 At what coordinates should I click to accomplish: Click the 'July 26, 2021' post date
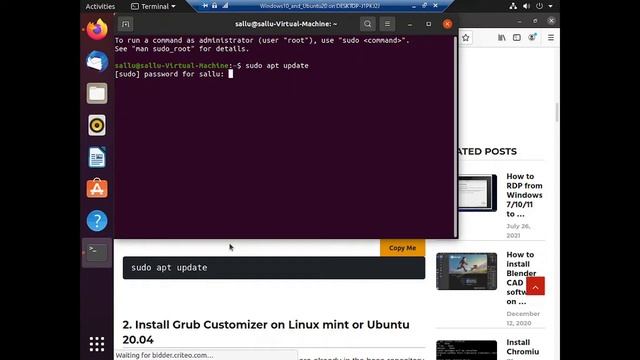pos(518,231)
